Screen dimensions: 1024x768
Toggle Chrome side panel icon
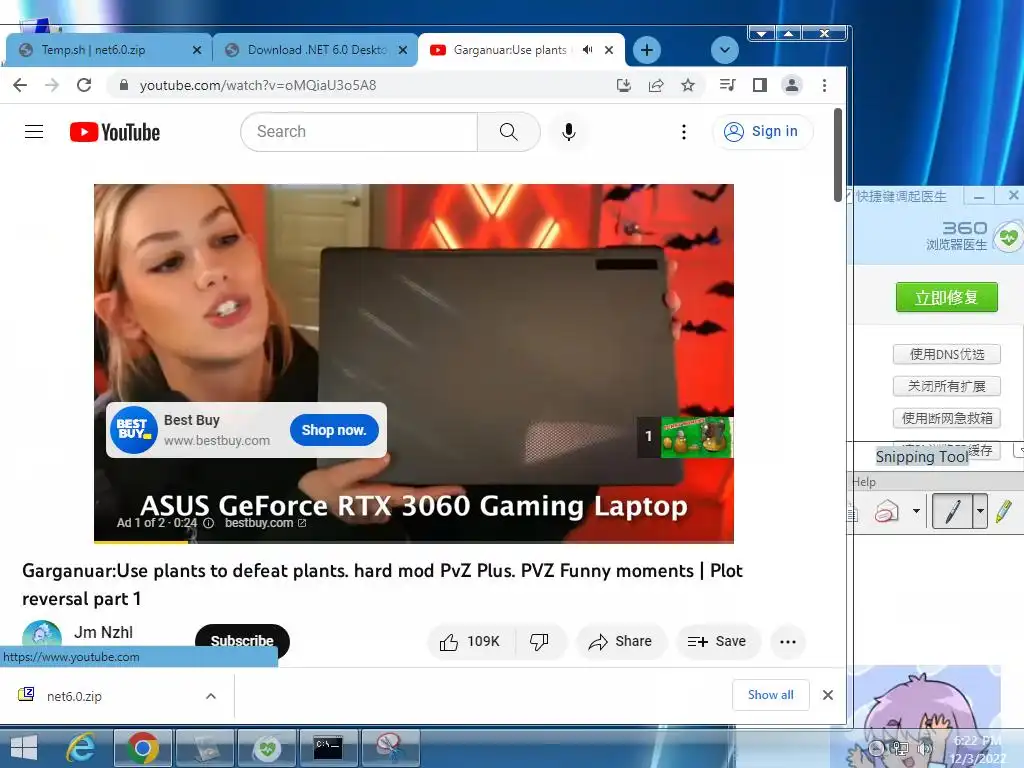[x=760, y=85]
